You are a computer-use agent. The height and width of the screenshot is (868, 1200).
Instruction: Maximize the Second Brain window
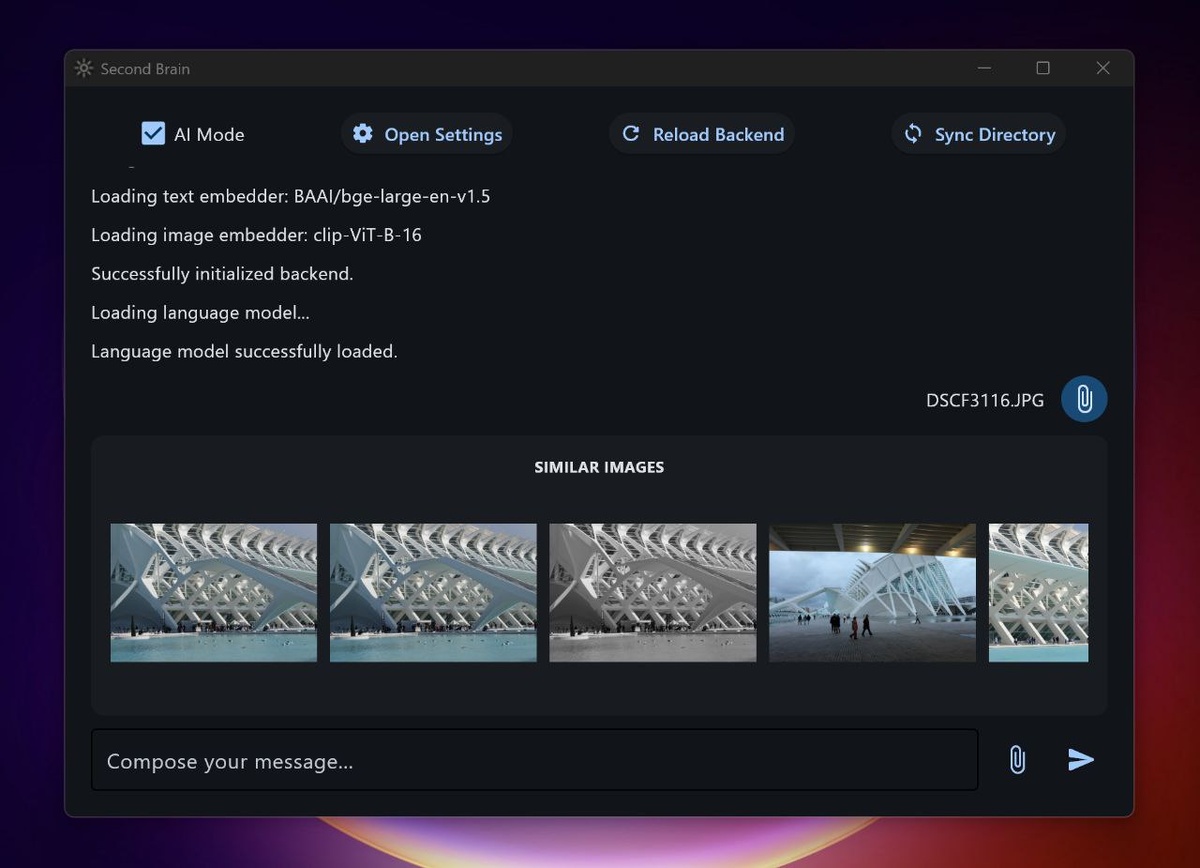coord(1043,68)
